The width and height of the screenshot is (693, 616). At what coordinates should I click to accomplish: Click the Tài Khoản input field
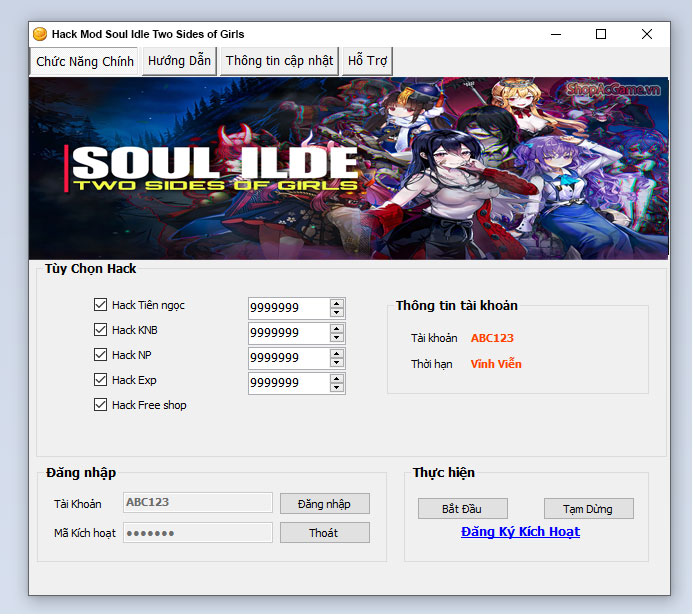198,502
